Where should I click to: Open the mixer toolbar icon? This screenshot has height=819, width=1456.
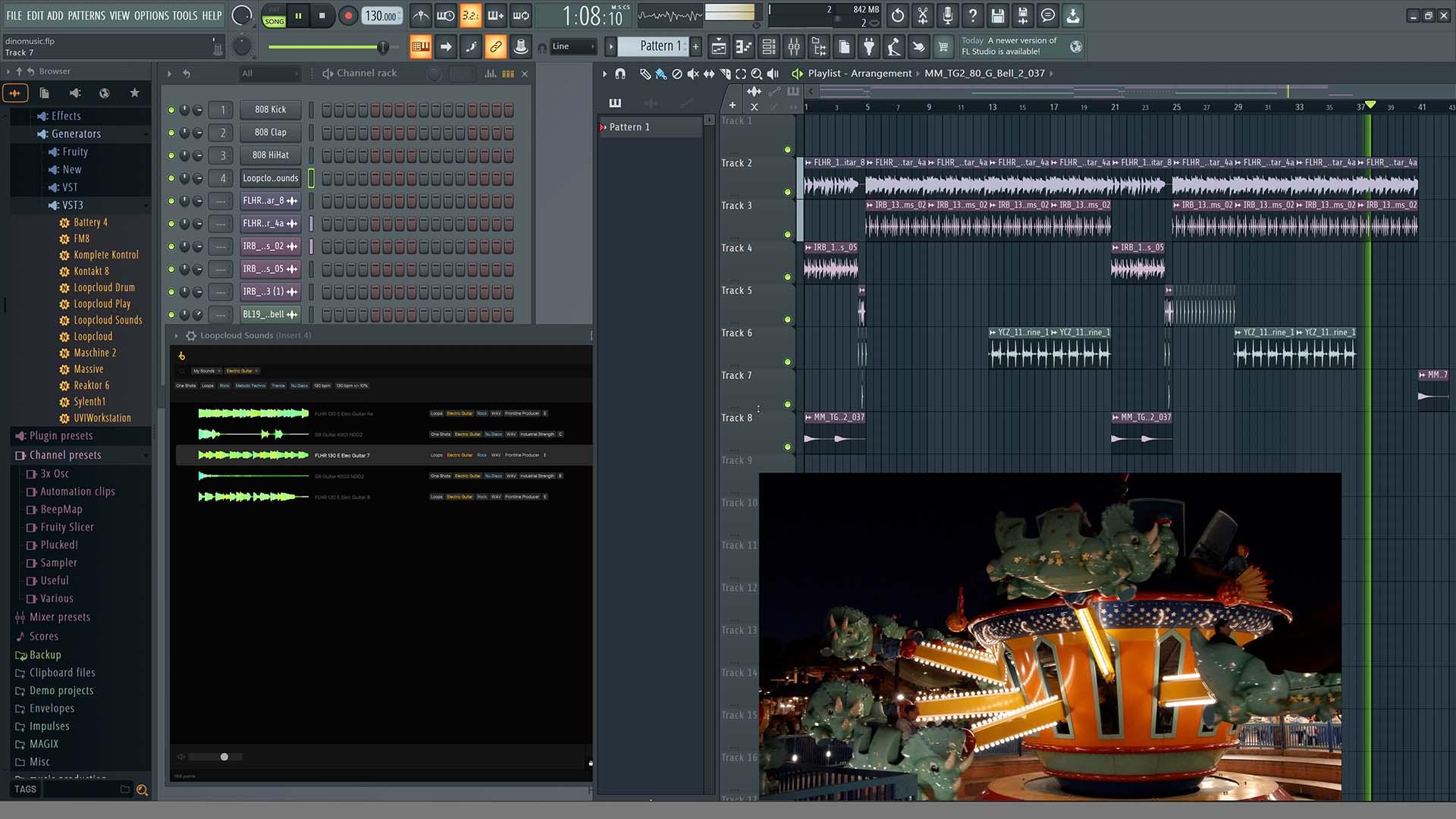pyautogui.click(x=794, y=47)
